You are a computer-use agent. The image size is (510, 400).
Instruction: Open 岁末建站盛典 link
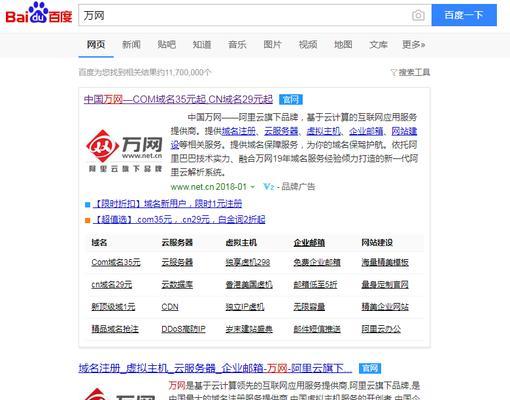[249, 329]
